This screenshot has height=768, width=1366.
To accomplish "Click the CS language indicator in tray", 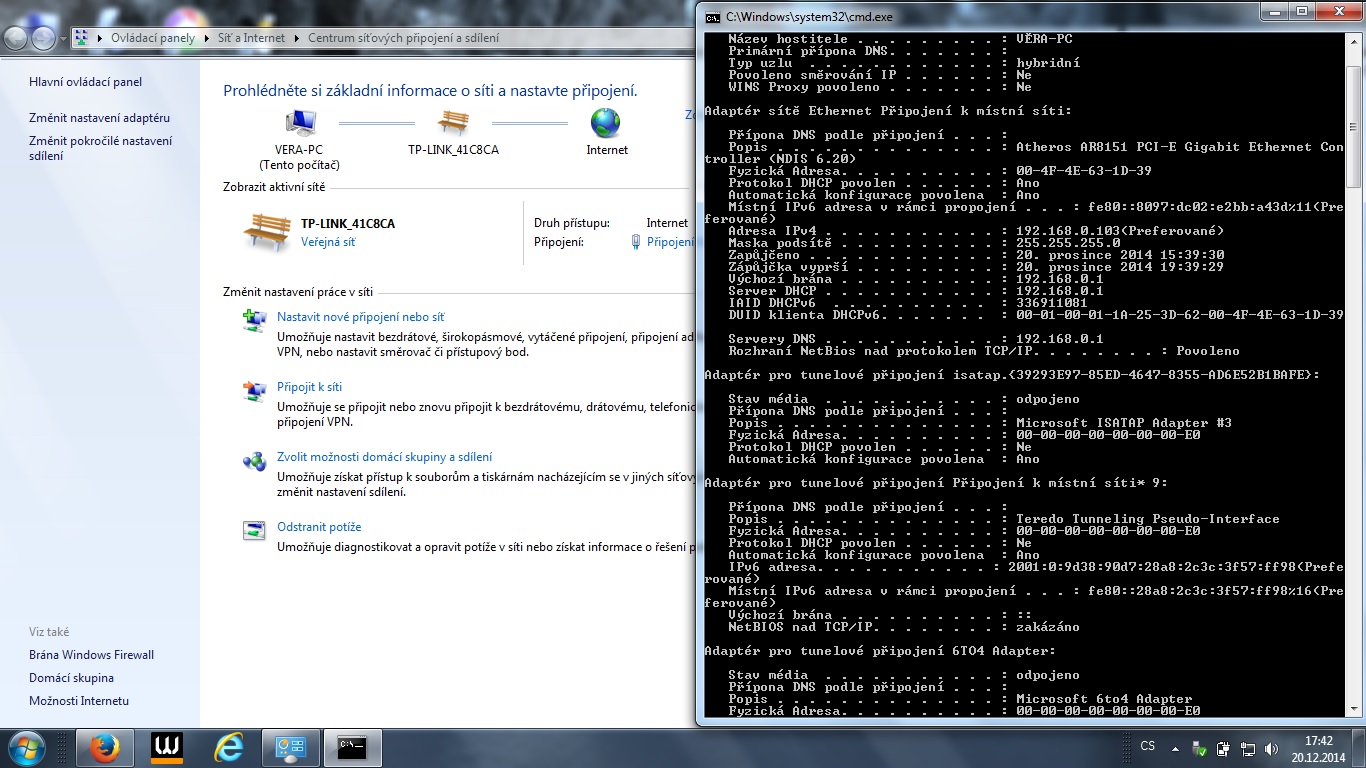I will [x=1148, y=747].
